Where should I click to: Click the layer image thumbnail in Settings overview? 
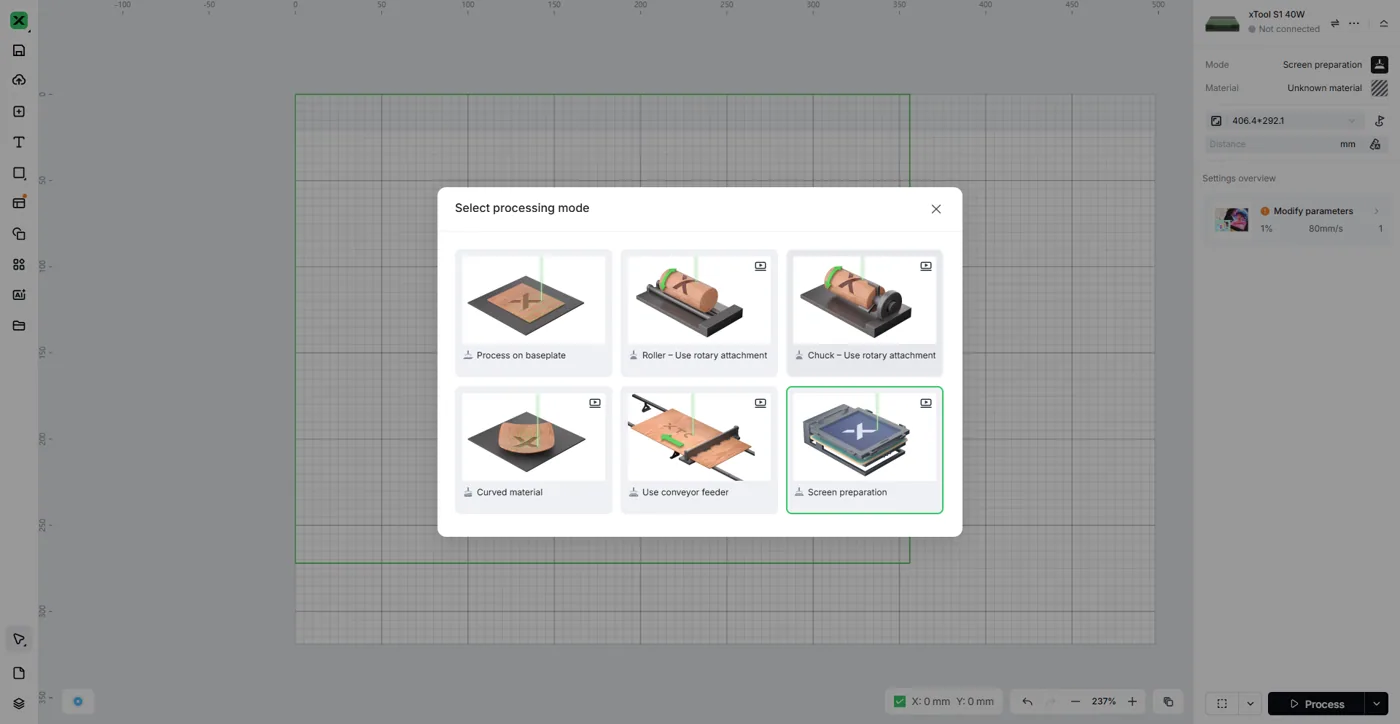coord(1231,219)
